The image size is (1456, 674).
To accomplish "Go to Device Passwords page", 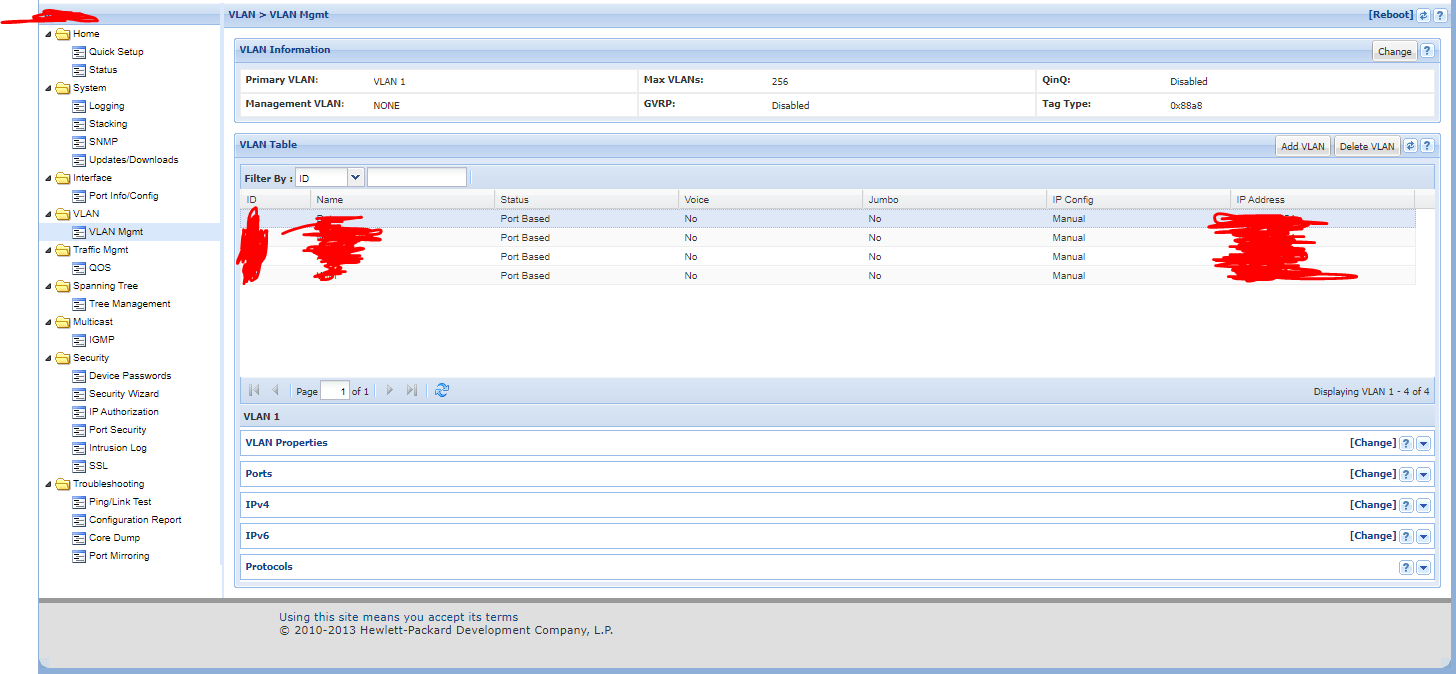I will pyautogui.click(x=129, y=376).
